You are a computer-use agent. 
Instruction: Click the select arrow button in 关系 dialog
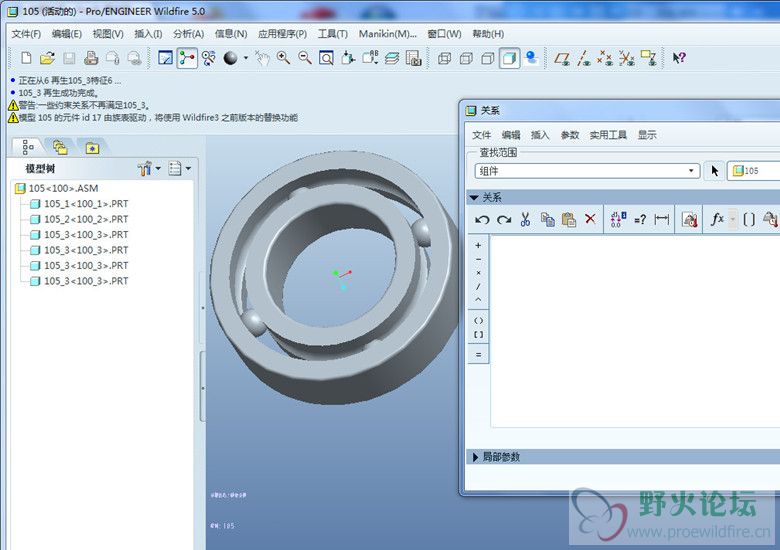click(x=714, y=171)
